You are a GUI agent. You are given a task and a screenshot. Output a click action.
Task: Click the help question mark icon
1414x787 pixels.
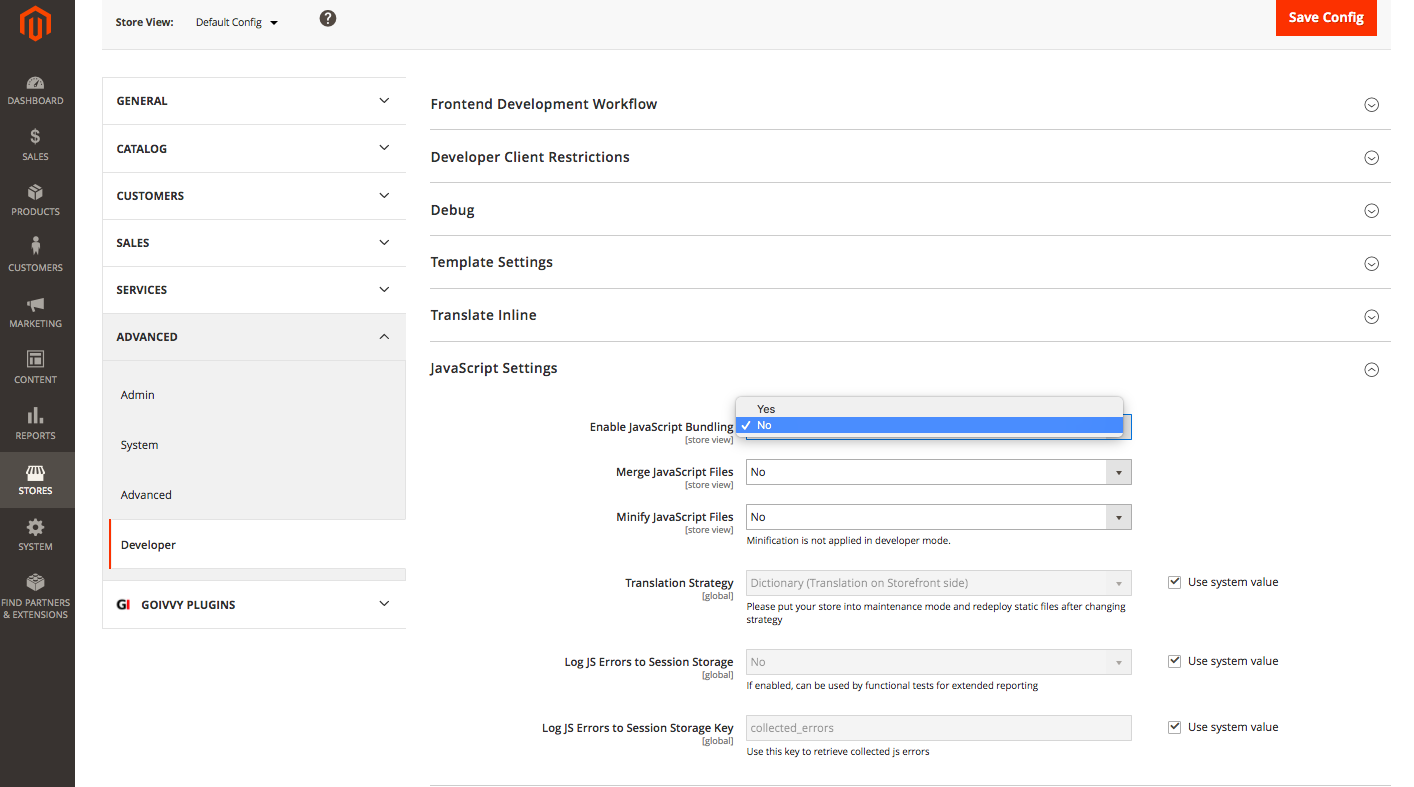[328, 19]
